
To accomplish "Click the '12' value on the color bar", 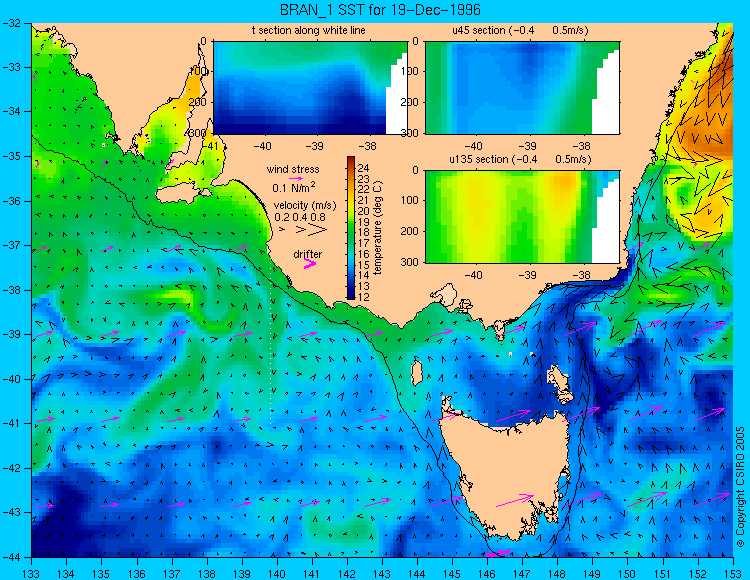I will pos(364,297).
